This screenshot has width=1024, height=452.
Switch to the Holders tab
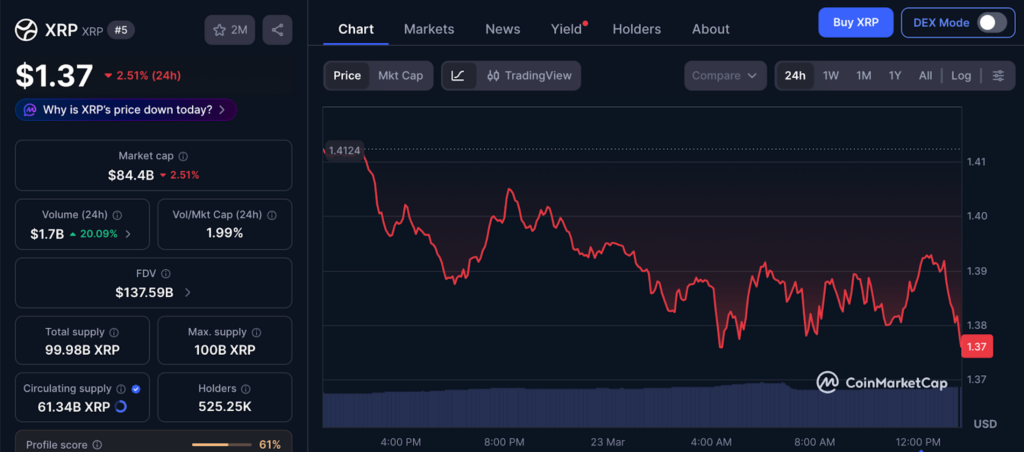(637, 29)
